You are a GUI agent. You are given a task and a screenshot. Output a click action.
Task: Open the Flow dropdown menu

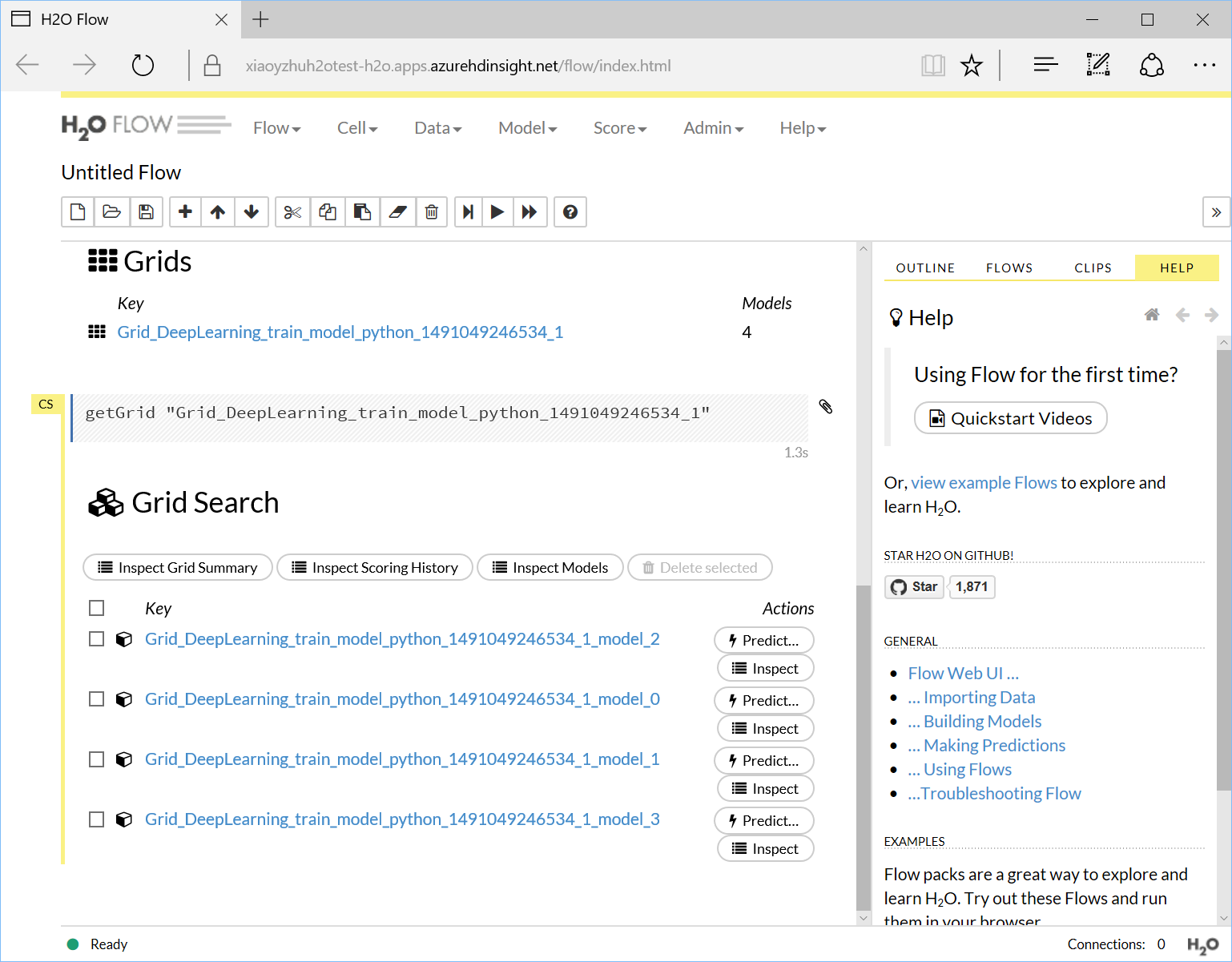(x=277, y=128)
